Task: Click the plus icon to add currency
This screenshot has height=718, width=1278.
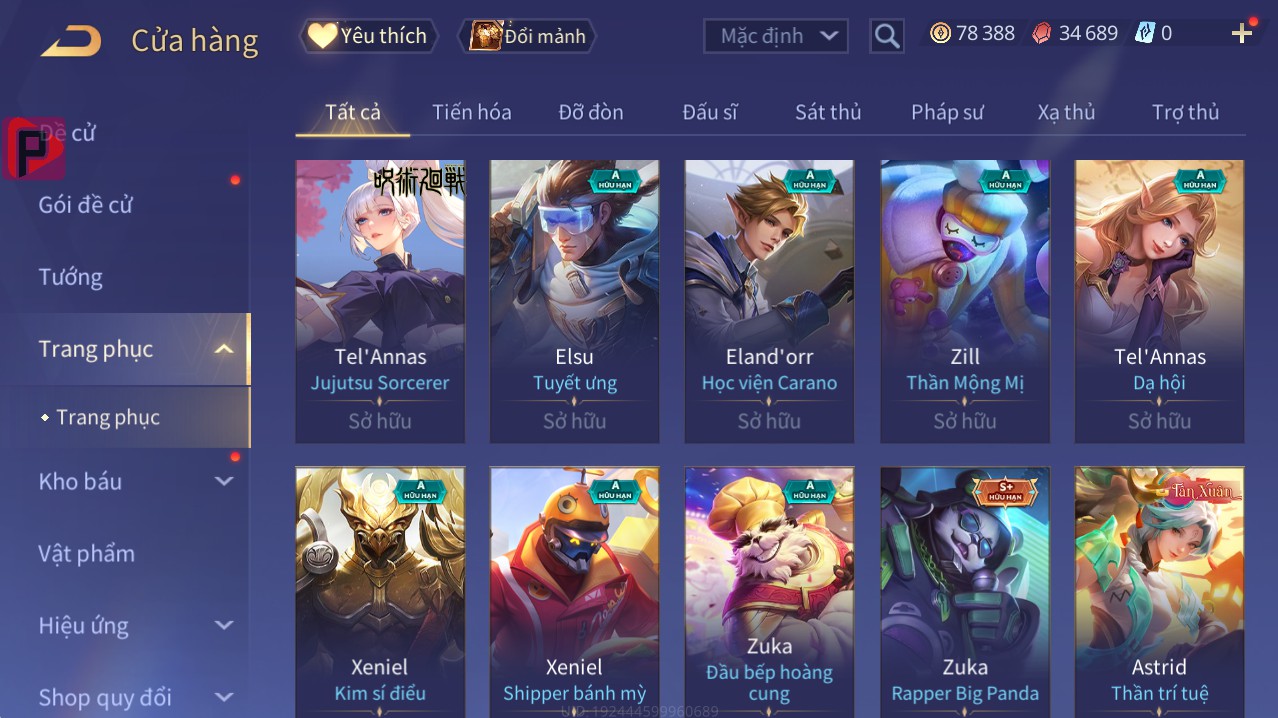Action: click(x=1242, y=34)
